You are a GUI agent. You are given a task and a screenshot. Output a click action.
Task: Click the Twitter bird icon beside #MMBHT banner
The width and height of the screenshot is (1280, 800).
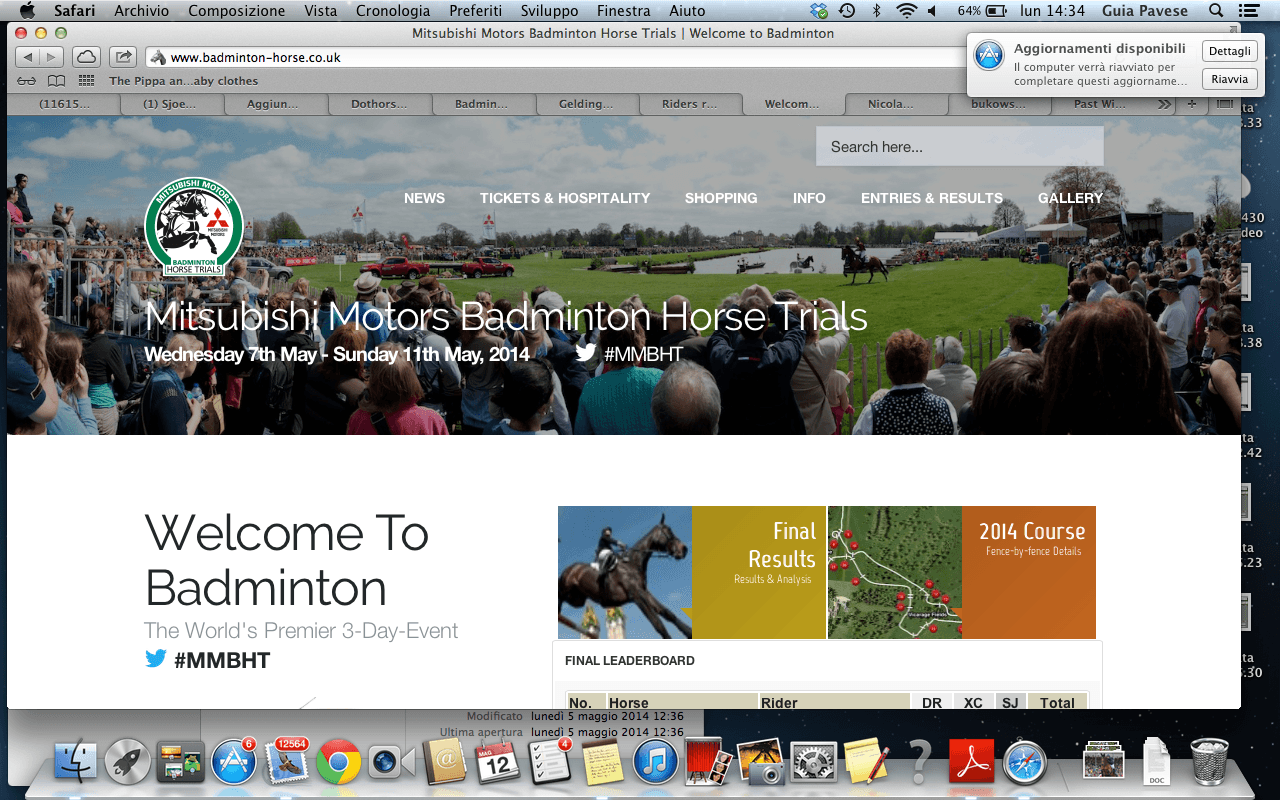coord(586,353)
